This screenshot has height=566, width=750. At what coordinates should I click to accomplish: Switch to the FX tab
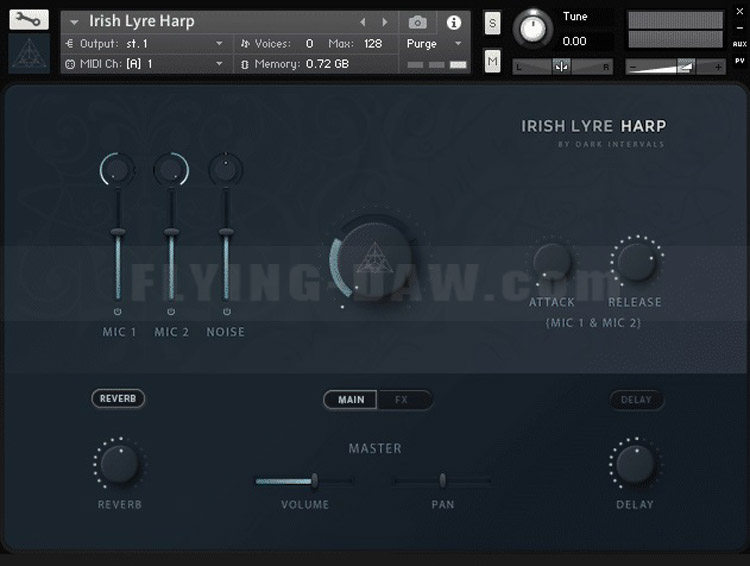(x=405, y=400)
